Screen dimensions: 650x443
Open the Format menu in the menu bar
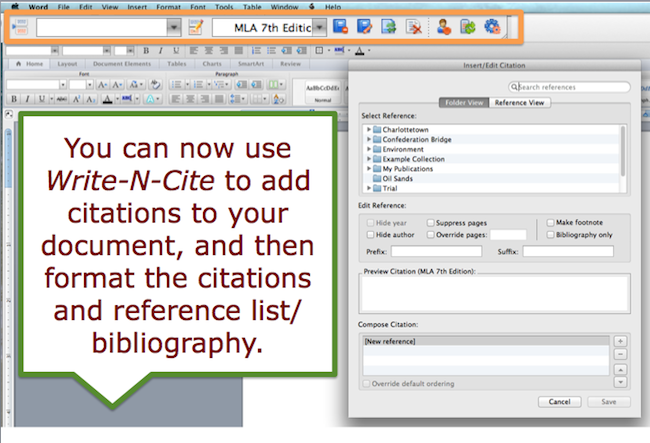pos(168,7)
